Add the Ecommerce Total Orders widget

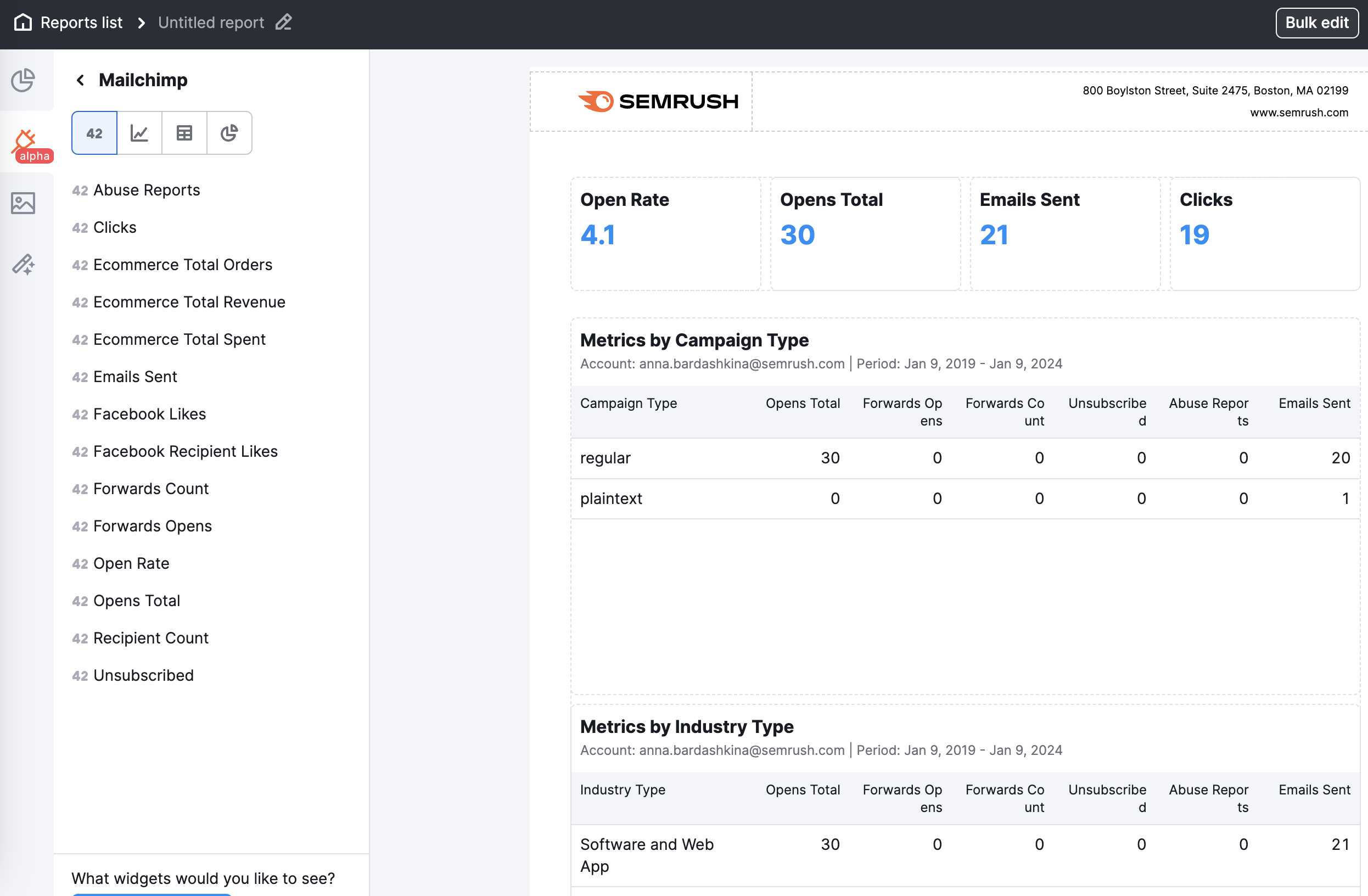[172, 265]
